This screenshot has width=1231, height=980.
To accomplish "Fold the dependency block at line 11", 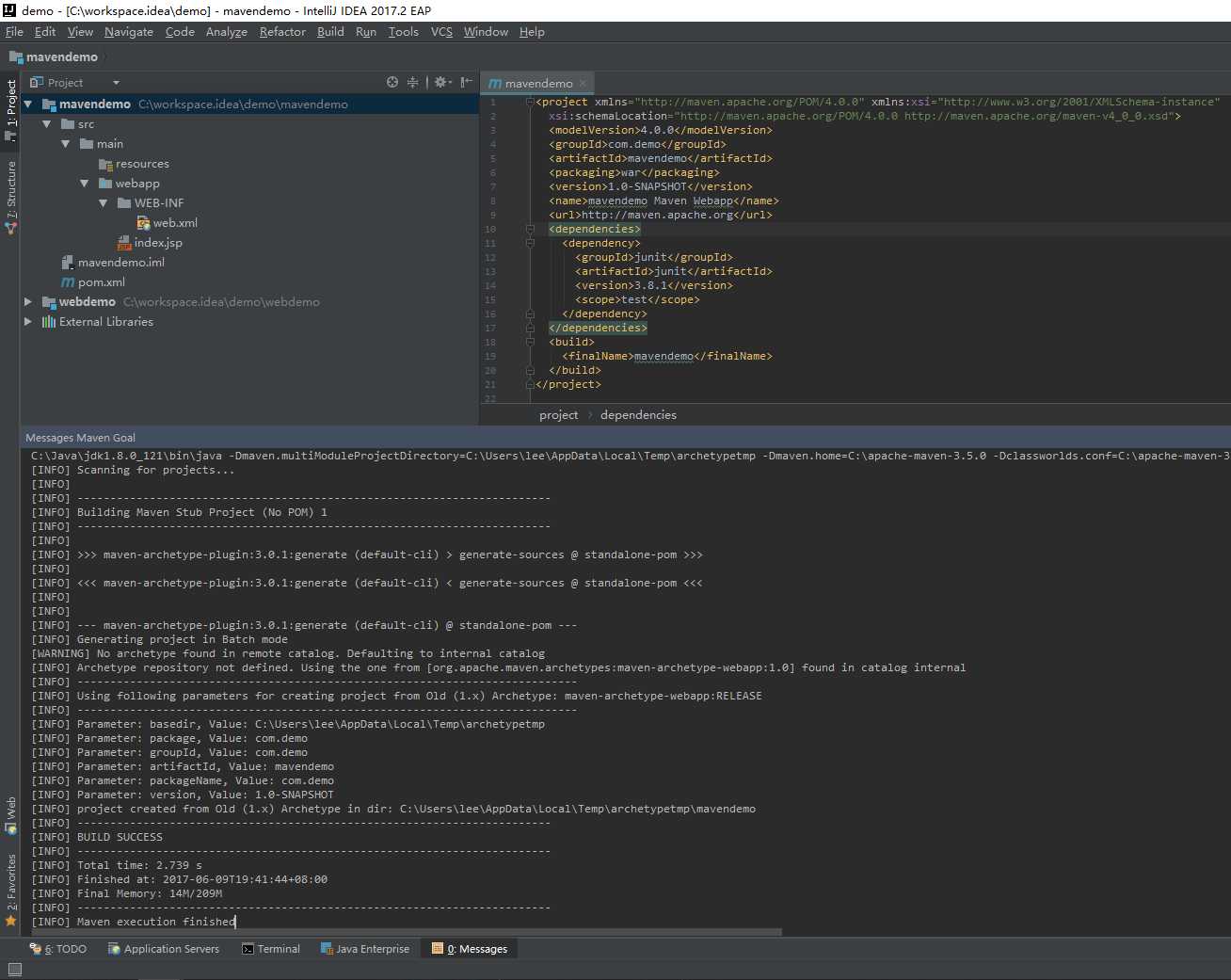I will [x=530, y=243].
